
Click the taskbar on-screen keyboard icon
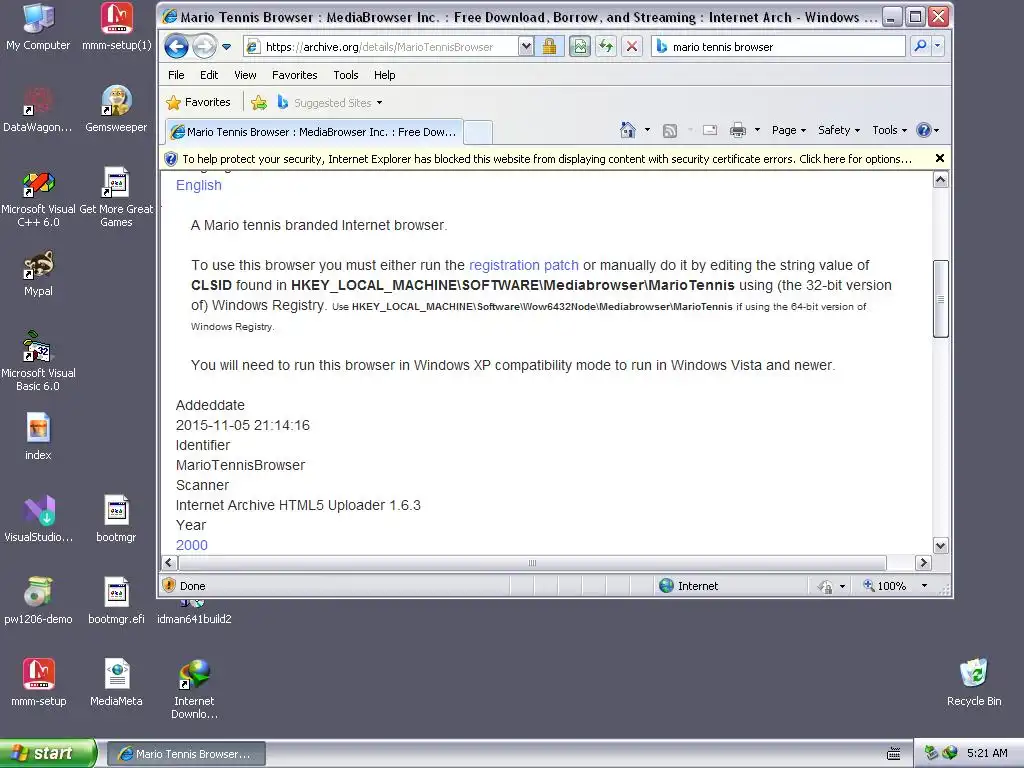(x=894, y=754)
